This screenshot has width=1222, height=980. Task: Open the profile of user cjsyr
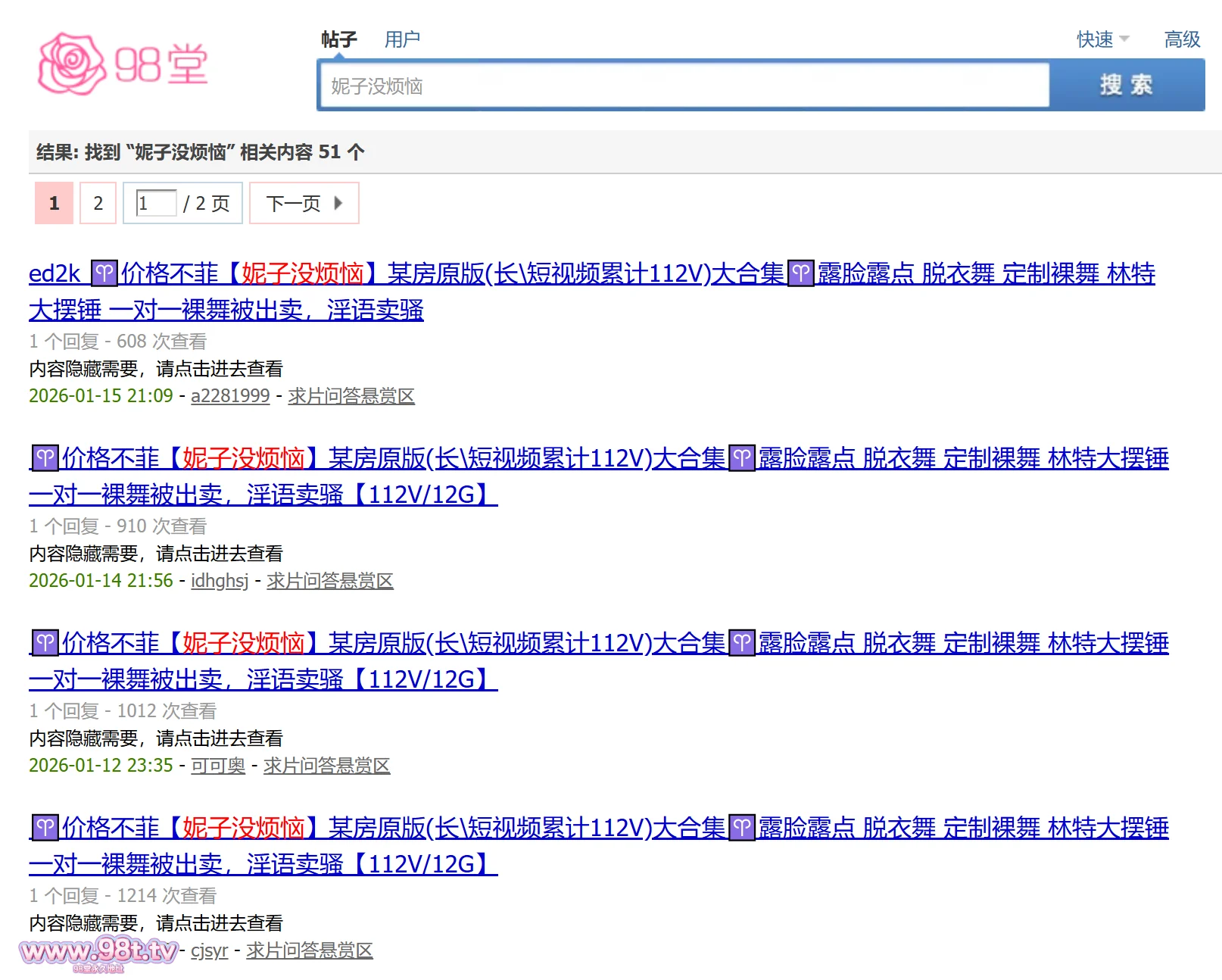209,950
